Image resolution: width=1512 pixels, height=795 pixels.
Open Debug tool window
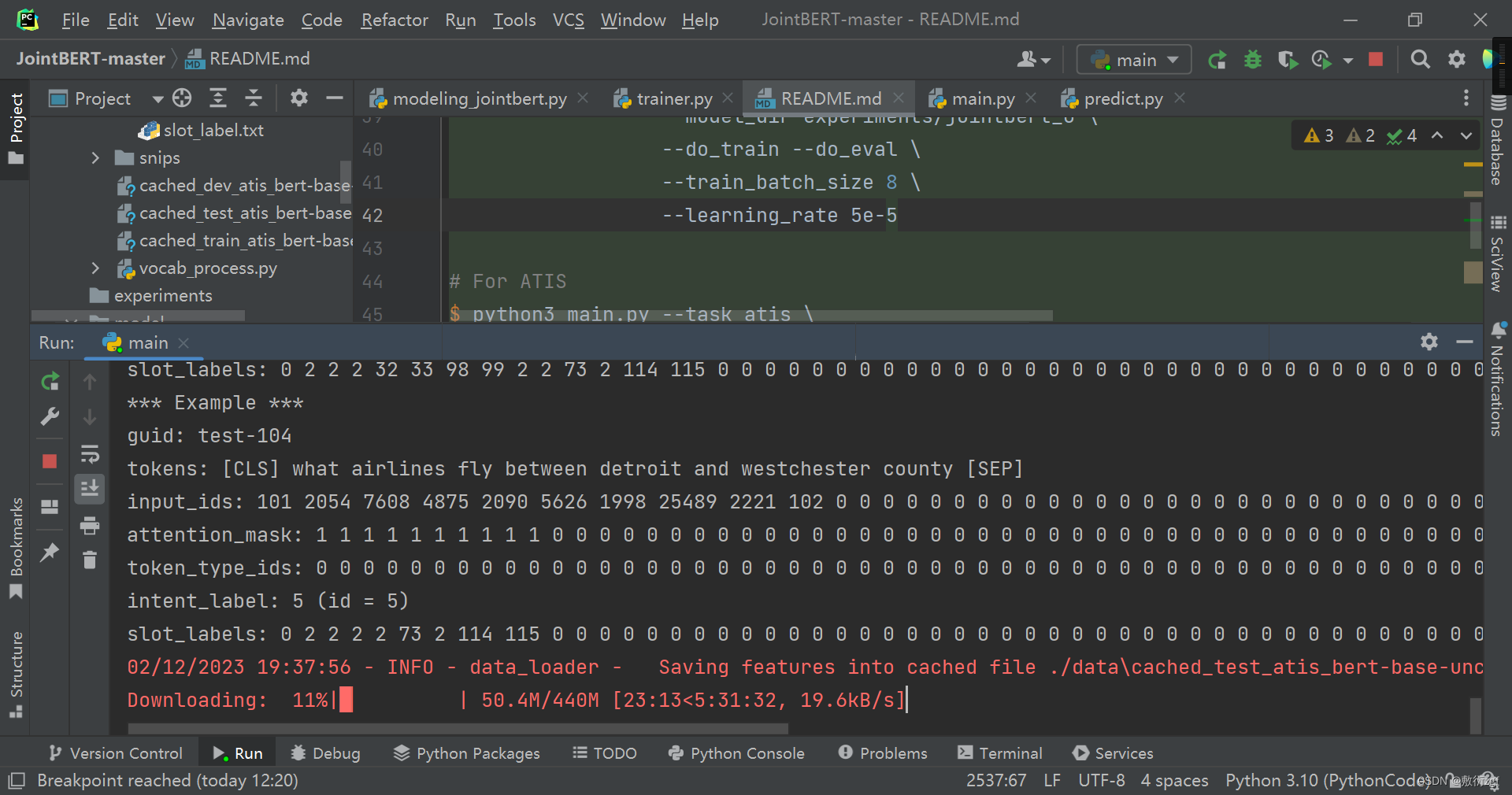(325, 753)
